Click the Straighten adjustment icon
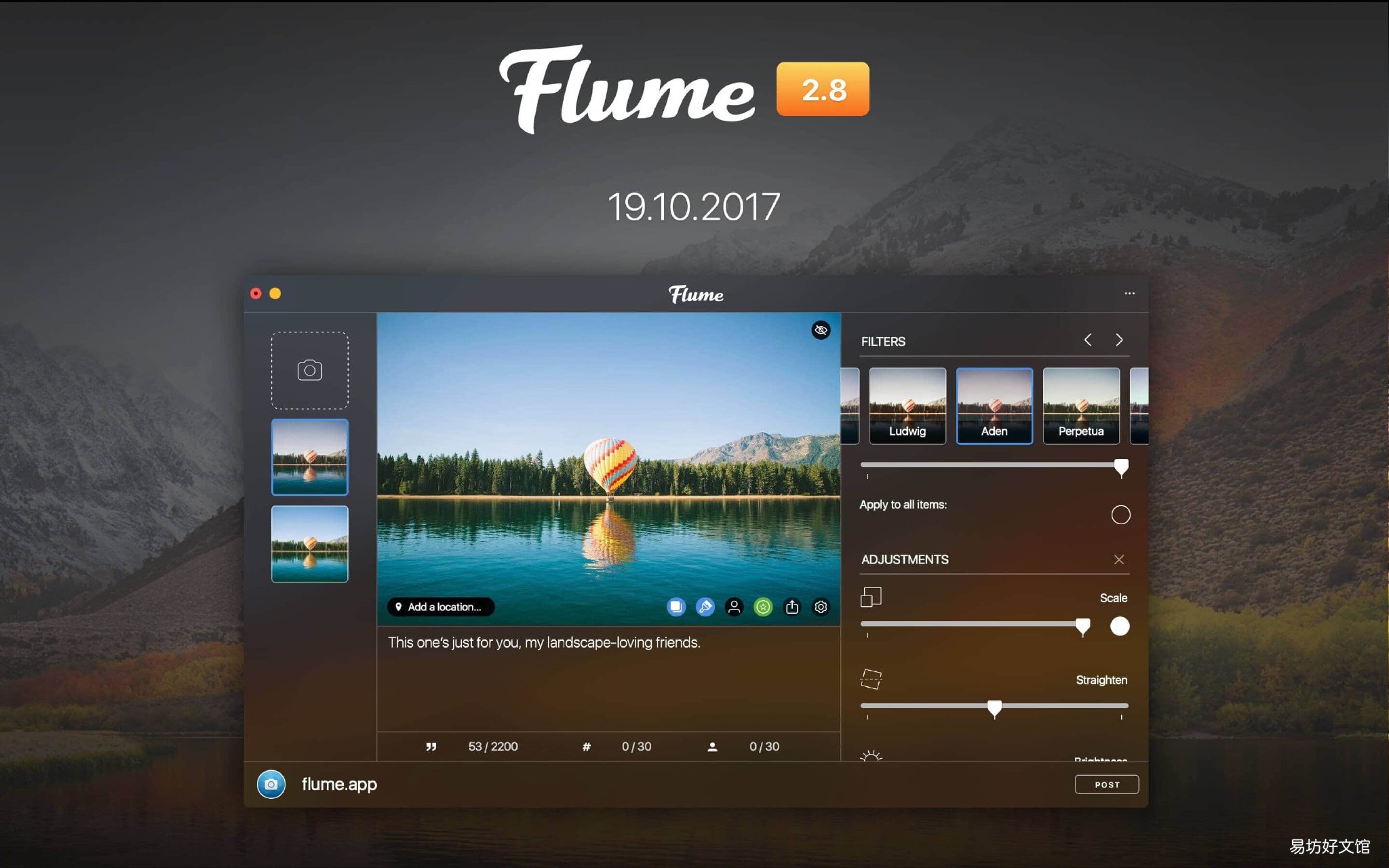This screenshot has height=868, width=1389. 871,679
